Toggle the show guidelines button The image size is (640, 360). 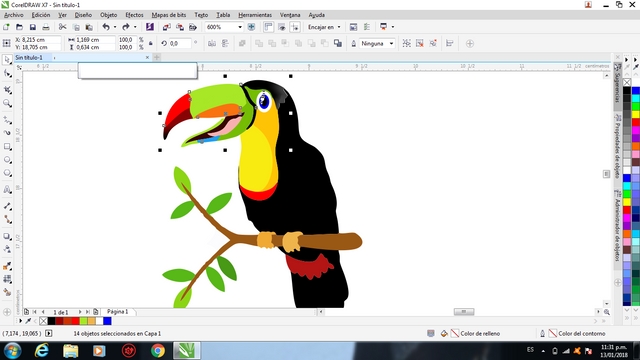pyautogui.click(x=295, y=27)
